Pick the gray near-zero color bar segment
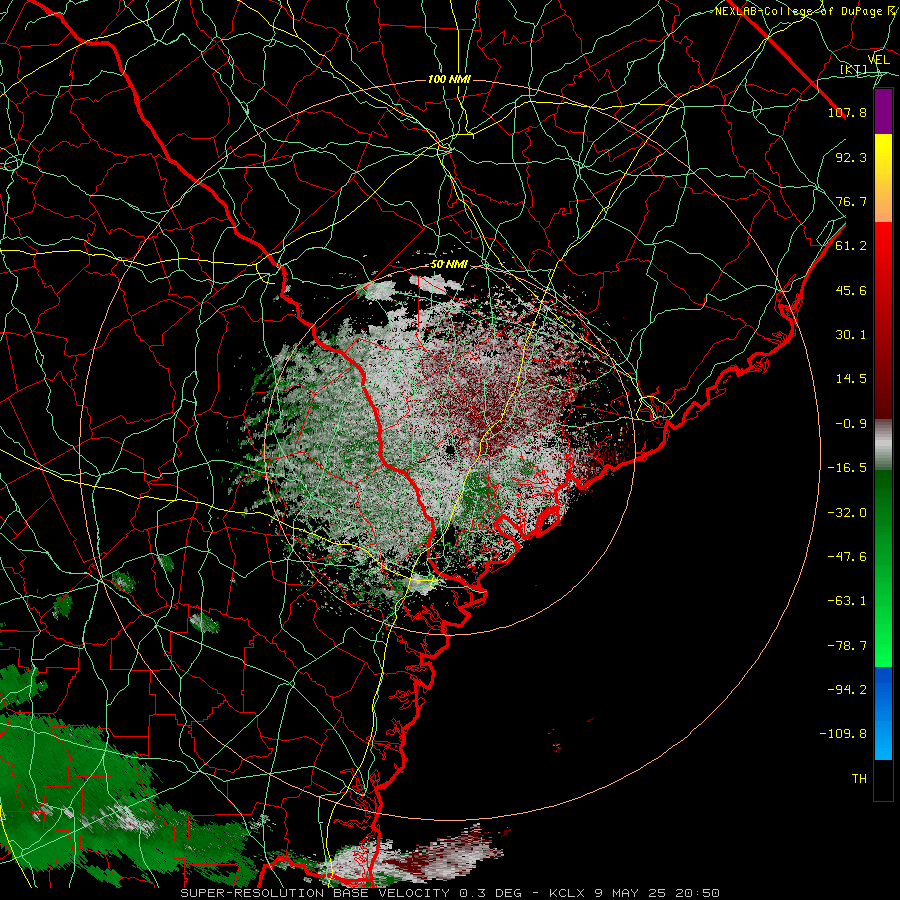Image resolution: width=900 pixels, height=900 pixels. [883, 444]
